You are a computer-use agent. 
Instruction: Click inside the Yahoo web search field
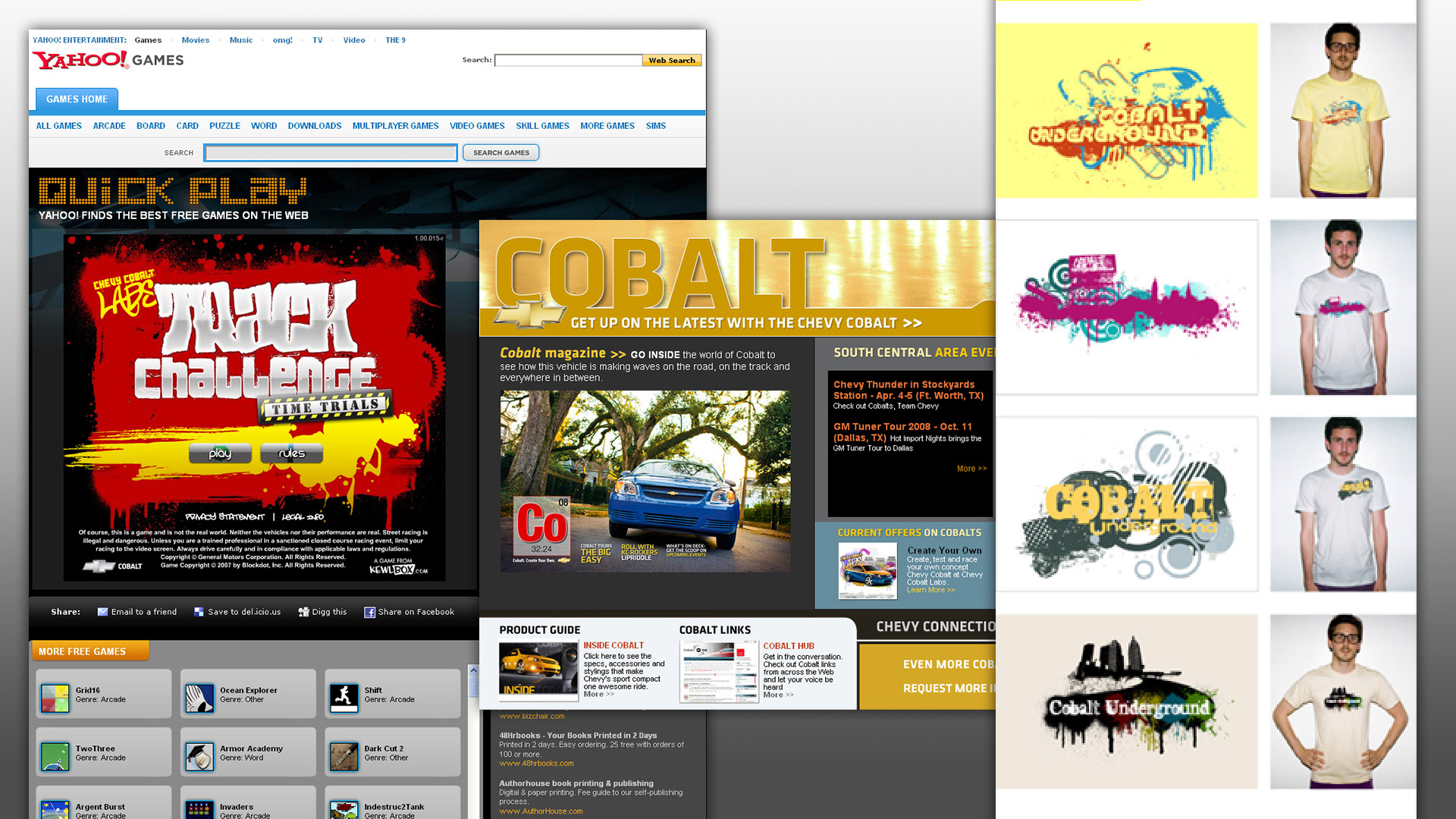[568, 60]
